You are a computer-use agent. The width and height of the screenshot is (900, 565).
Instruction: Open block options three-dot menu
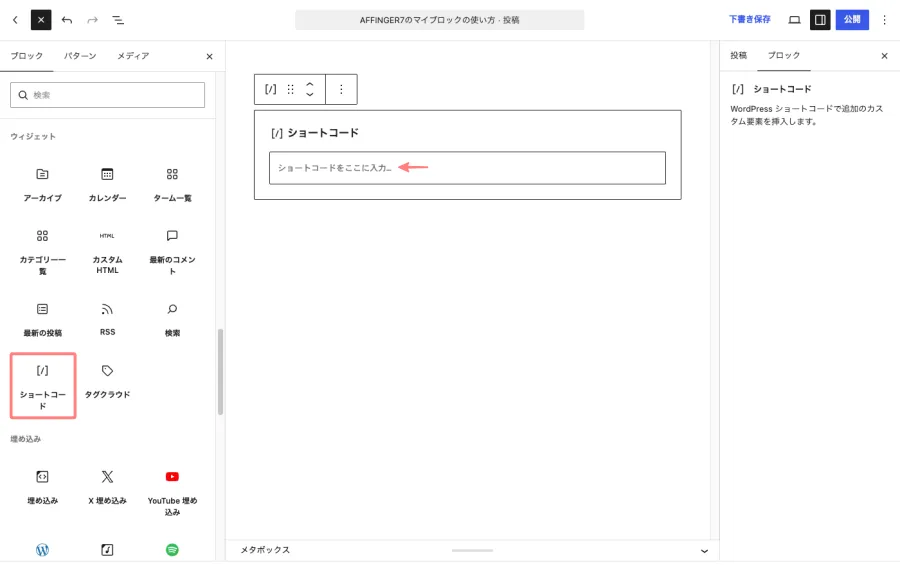(341, 89)
